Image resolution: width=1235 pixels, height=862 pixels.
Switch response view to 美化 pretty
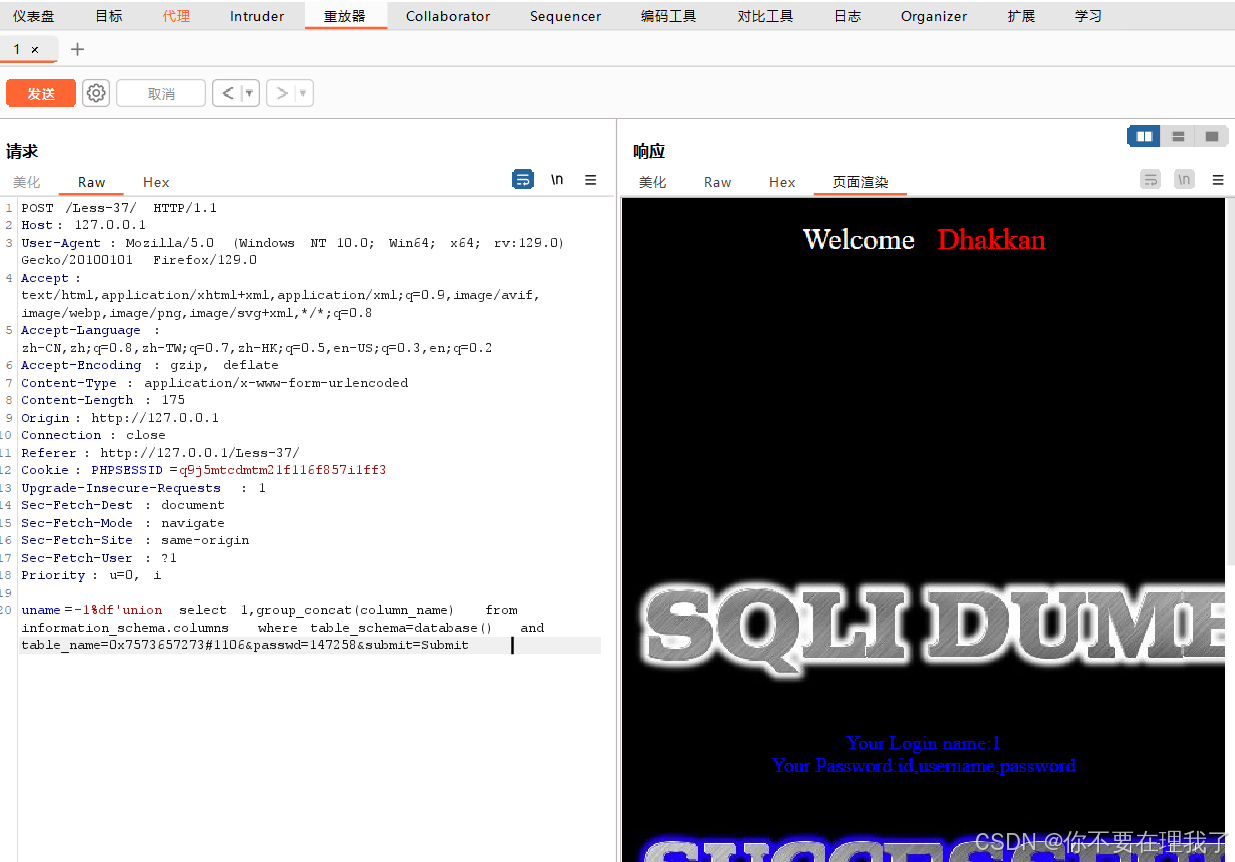tap(653, 182)
